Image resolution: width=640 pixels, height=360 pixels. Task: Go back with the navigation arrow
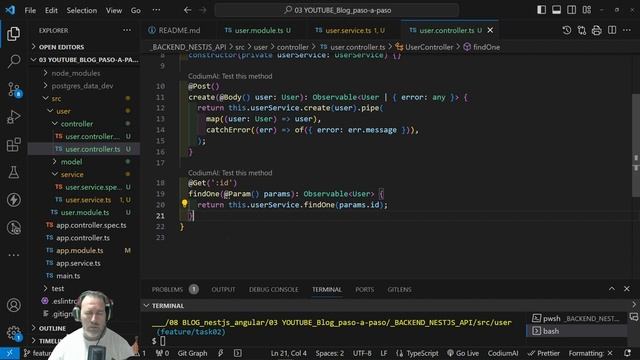point(187,10)
